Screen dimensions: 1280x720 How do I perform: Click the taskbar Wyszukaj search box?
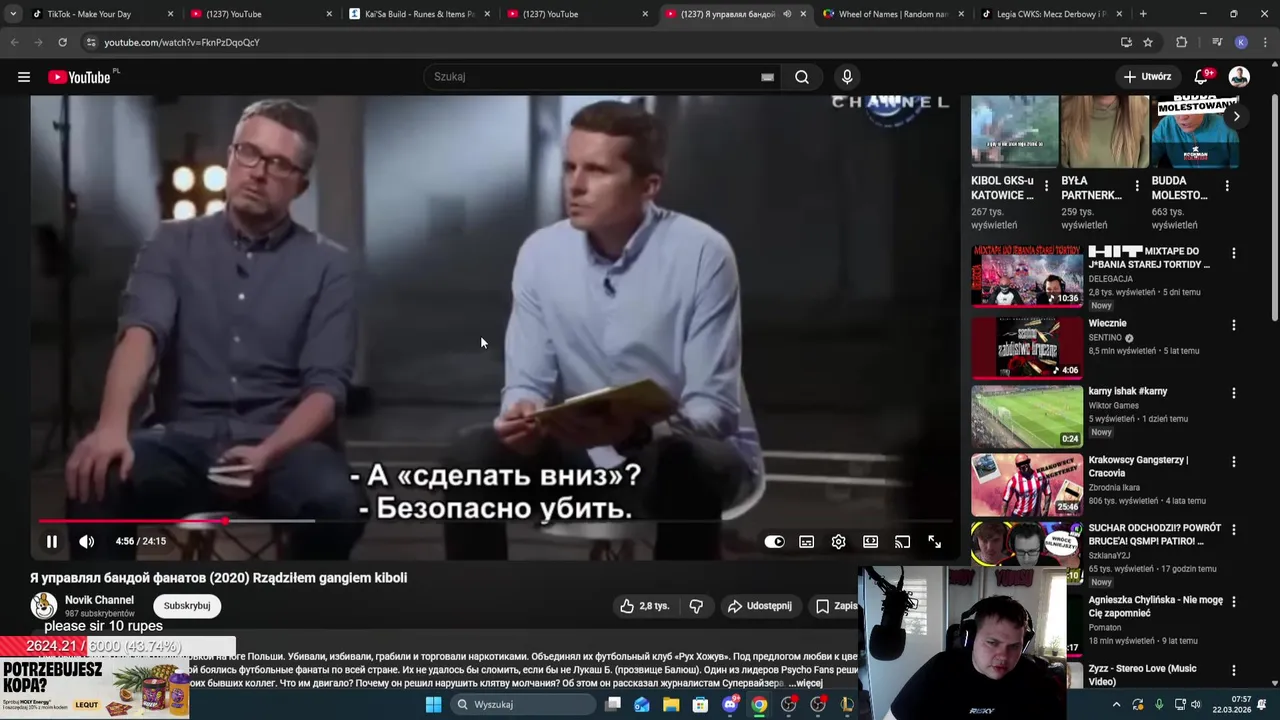tap(523, 704)
